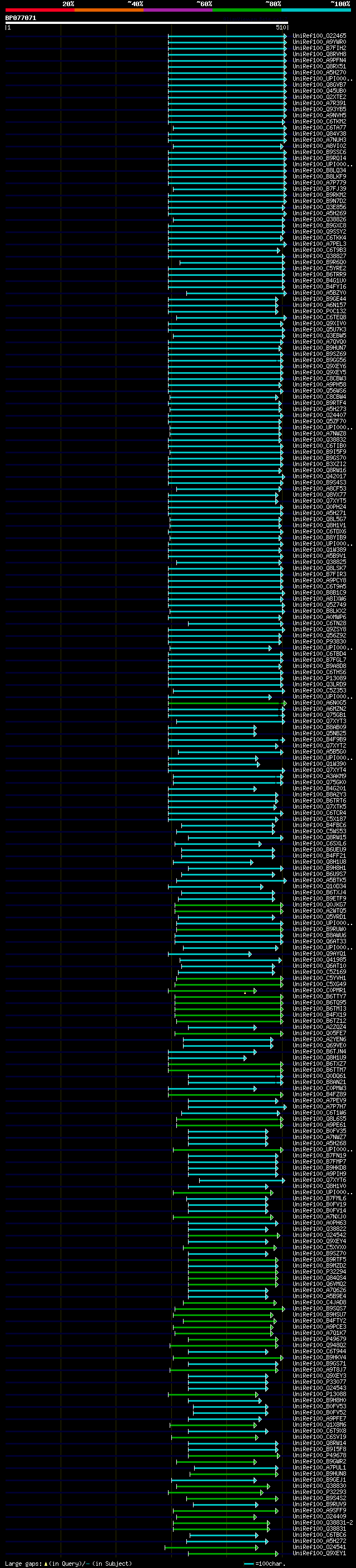Select label UniRef100_B9N7D2

pyautogui.click(x=319, y=201)
